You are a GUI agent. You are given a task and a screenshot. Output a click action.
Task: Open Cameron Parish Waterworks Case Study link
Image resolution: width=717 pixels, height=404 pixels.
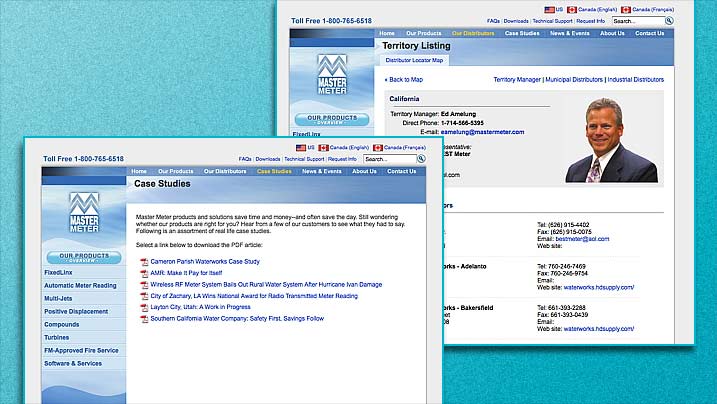[x=205, y=262]
